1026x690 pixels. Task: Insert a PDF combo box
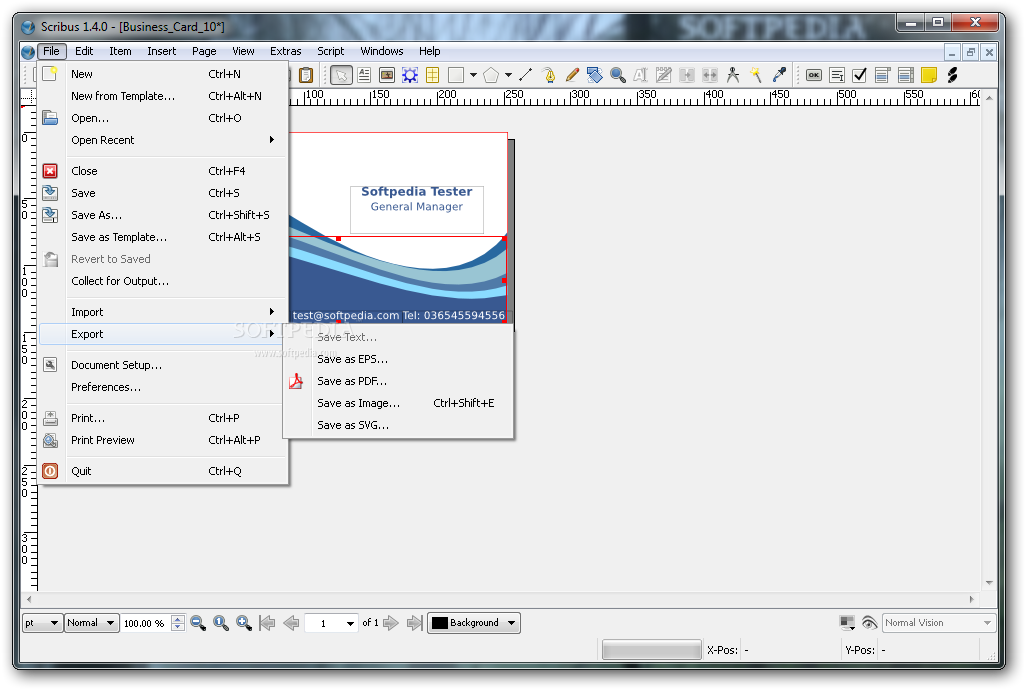tap(883, 75)
